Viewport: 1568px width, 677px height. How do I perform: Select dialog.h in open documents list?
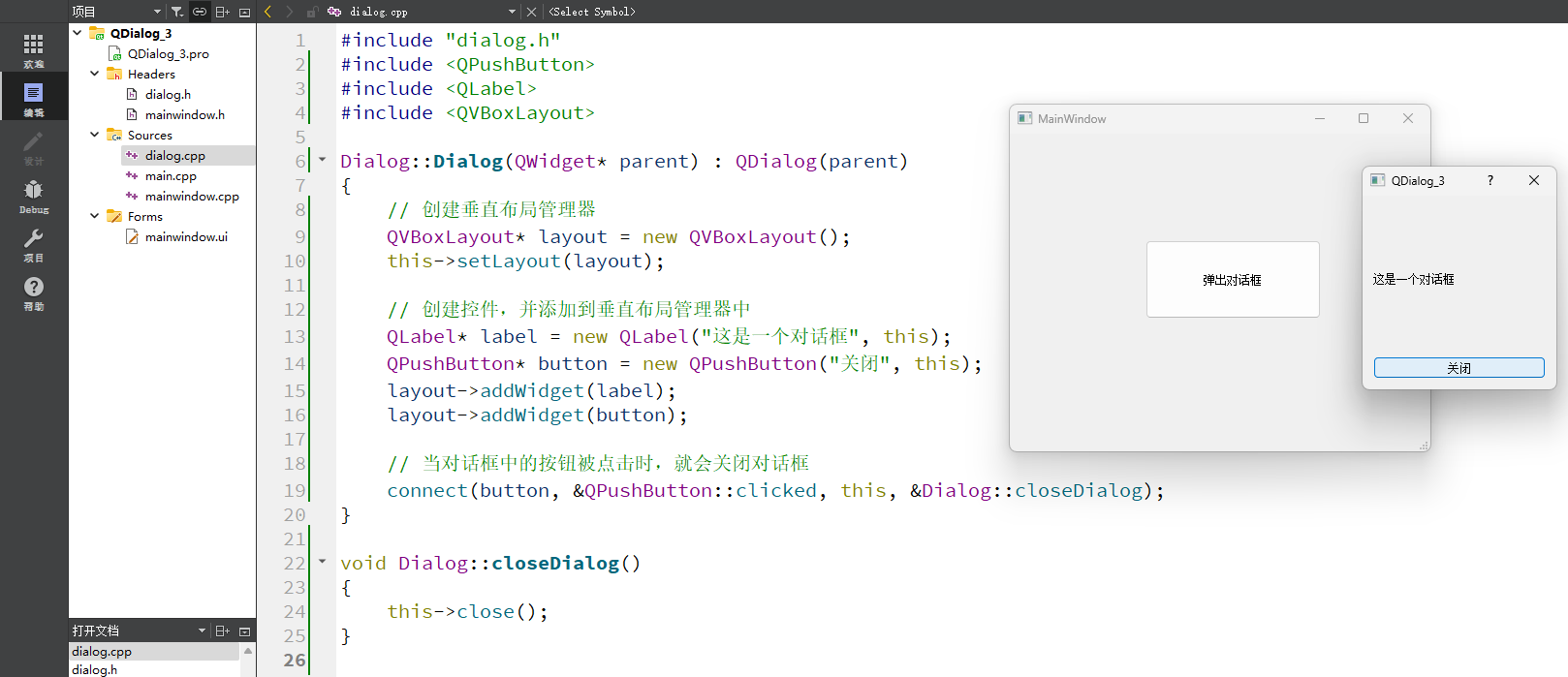point(154,669)
